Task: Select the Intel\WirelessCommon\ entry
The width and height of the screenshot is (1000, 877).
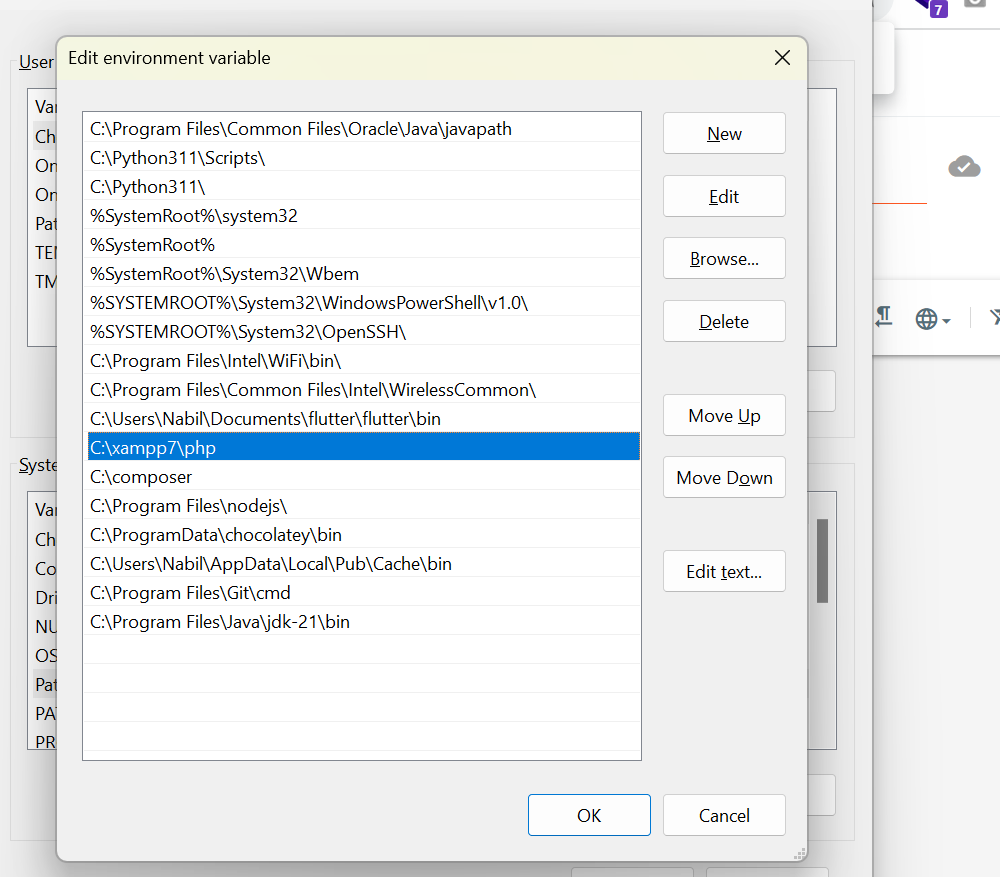Action: [x=364, y=390]
